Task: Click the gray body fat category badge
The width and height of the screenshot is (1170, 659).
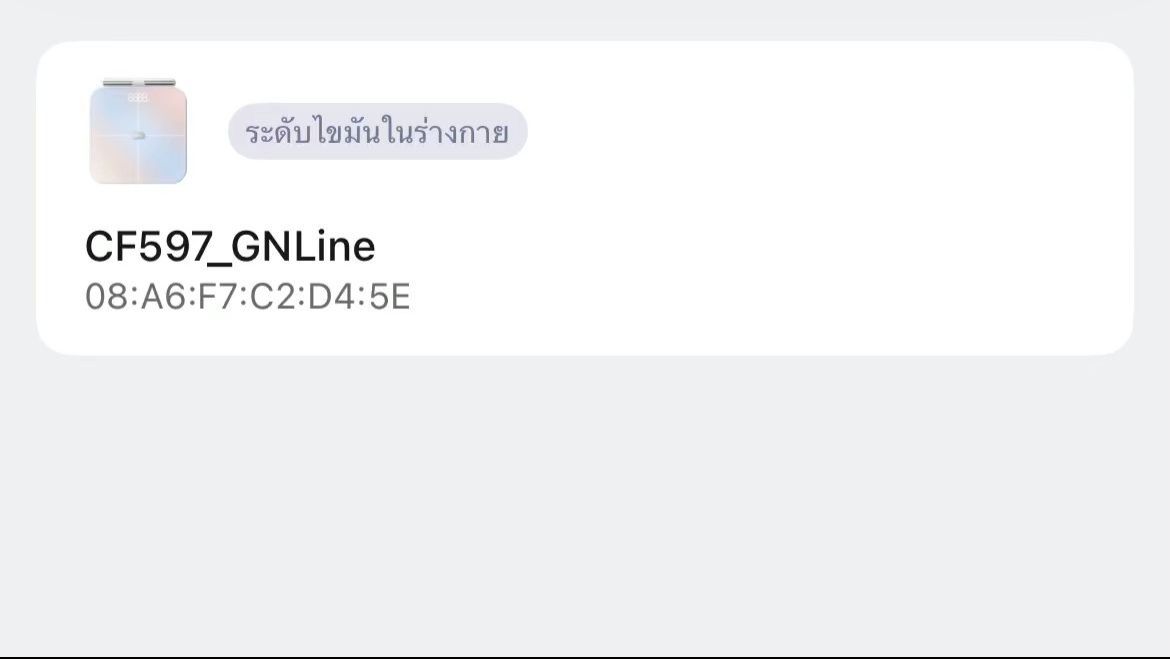Action: click(x=377, y=132)
